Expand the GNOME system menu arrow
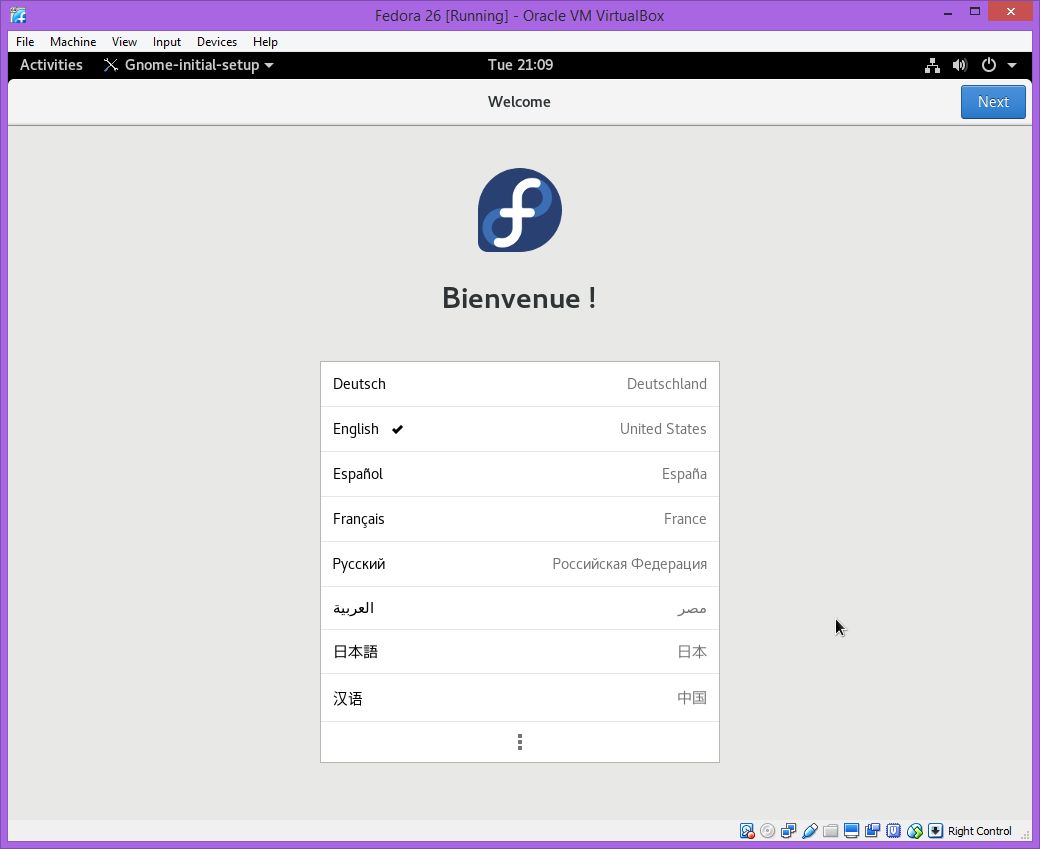This screenshot has height=849, width=1040. (1012, 65)
